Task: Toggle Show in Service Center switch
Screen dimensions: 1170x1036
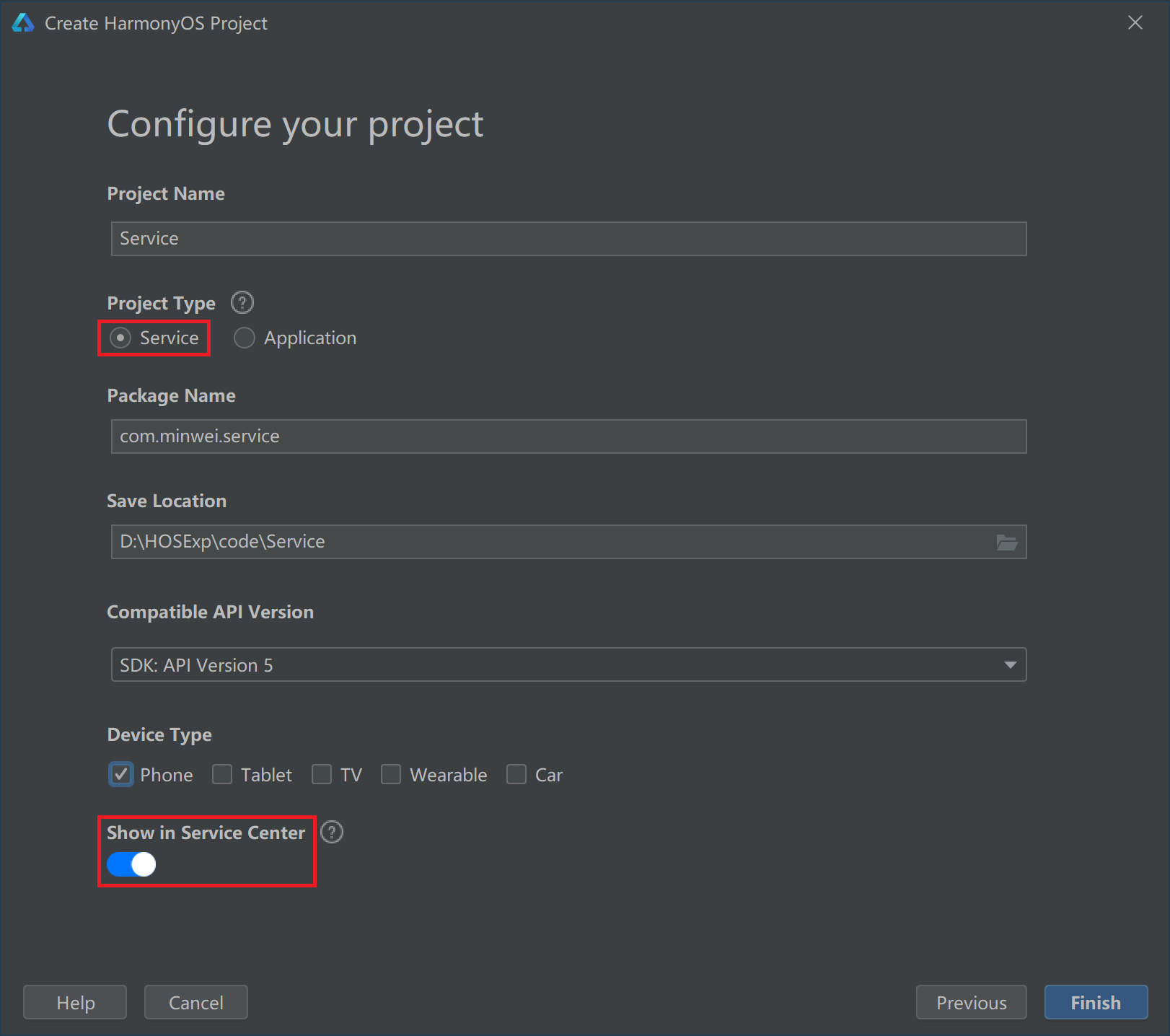Action: coord(131,864)
